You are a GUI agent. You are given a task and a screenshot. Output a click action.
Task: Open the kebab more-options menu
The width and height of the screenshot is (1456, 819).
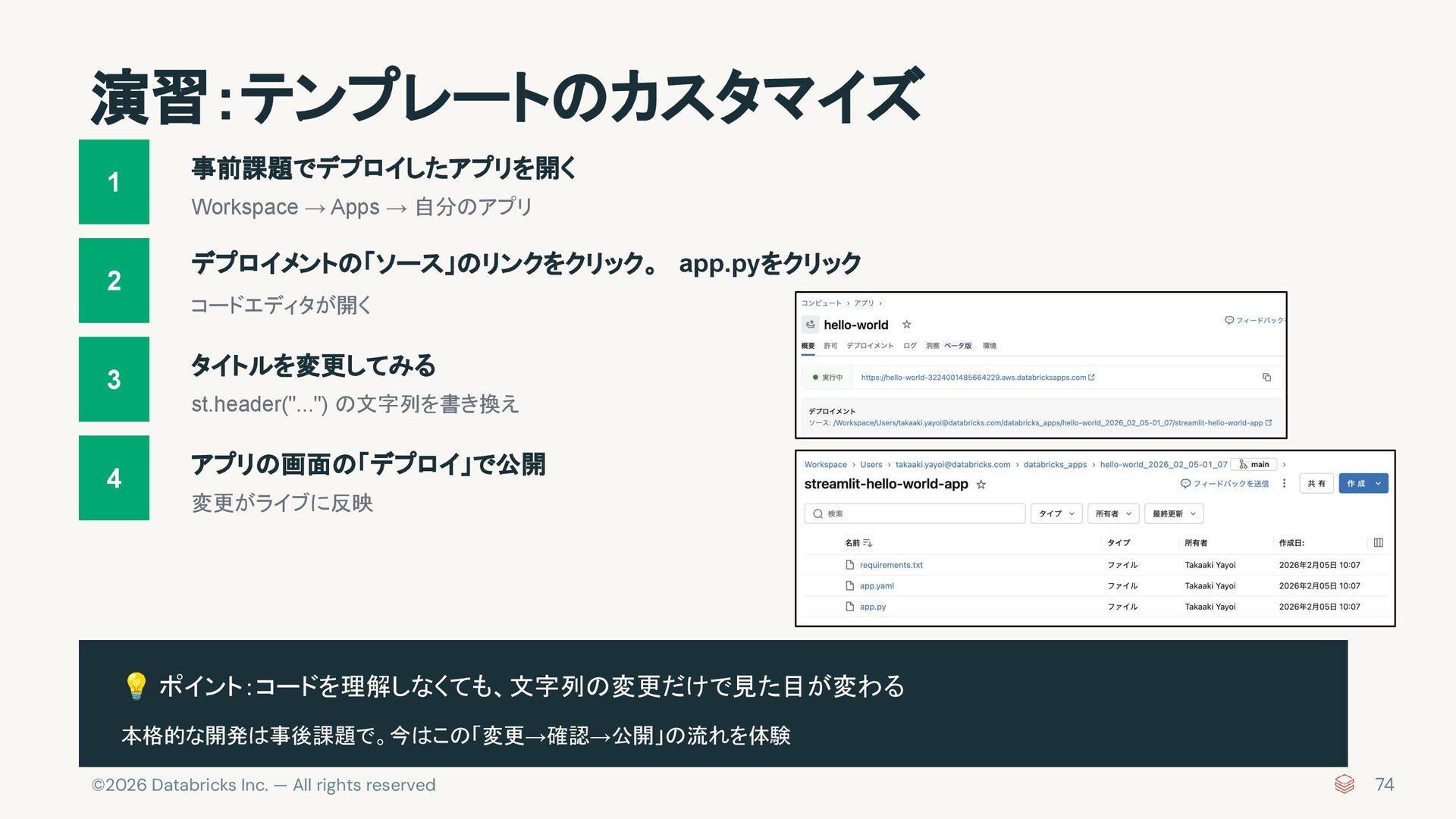(1284, 484)
